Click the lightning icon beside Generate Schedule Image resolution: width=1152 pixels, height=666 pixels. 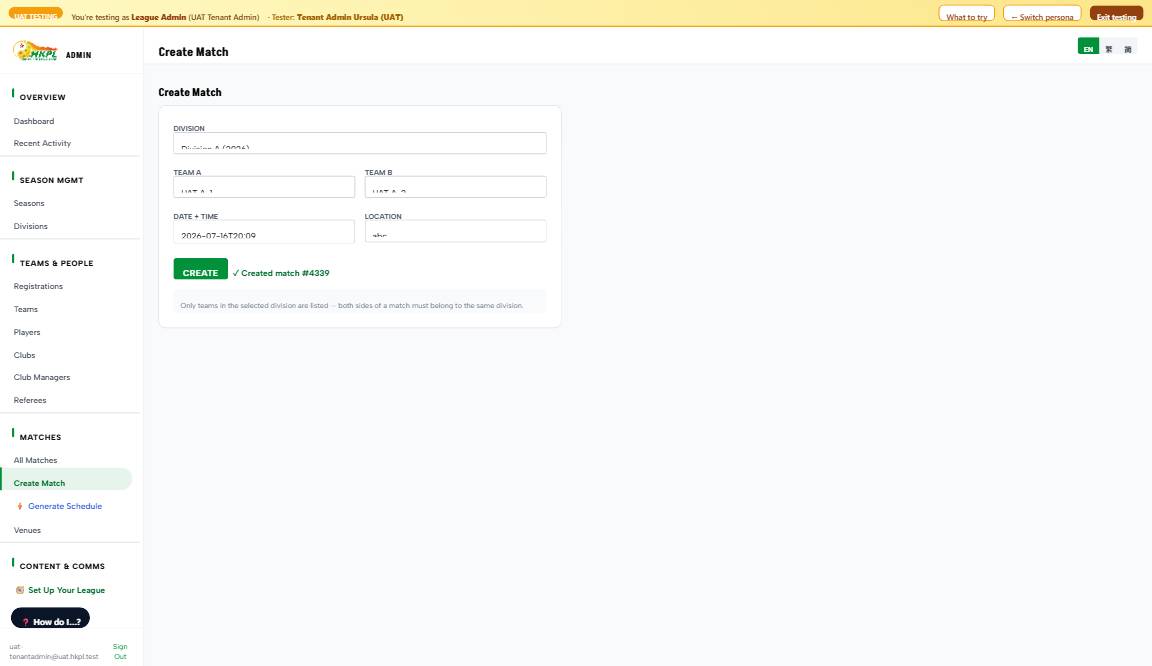(20, 506)
